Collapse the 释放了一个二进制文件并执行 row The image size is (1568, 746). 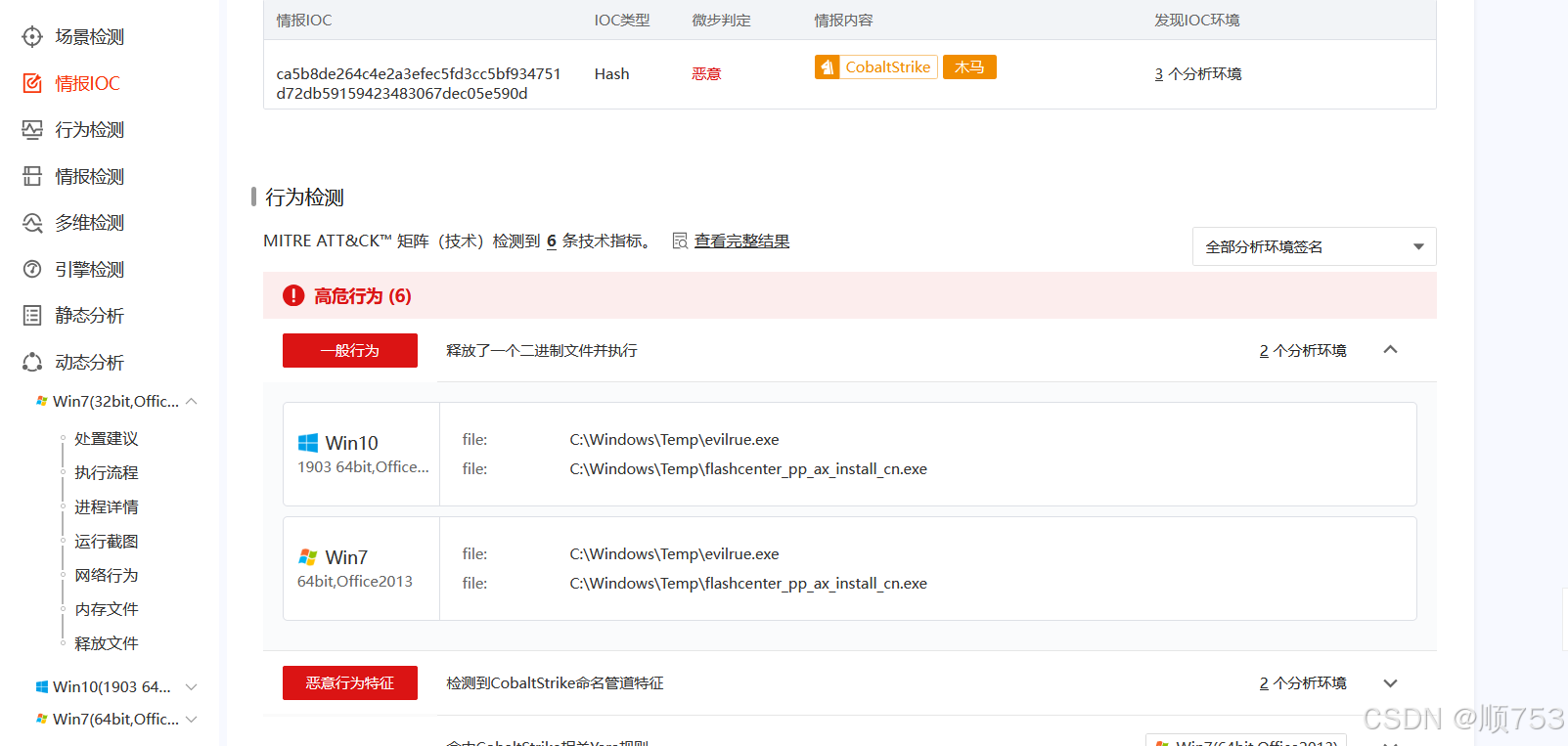click(1390, 350)
